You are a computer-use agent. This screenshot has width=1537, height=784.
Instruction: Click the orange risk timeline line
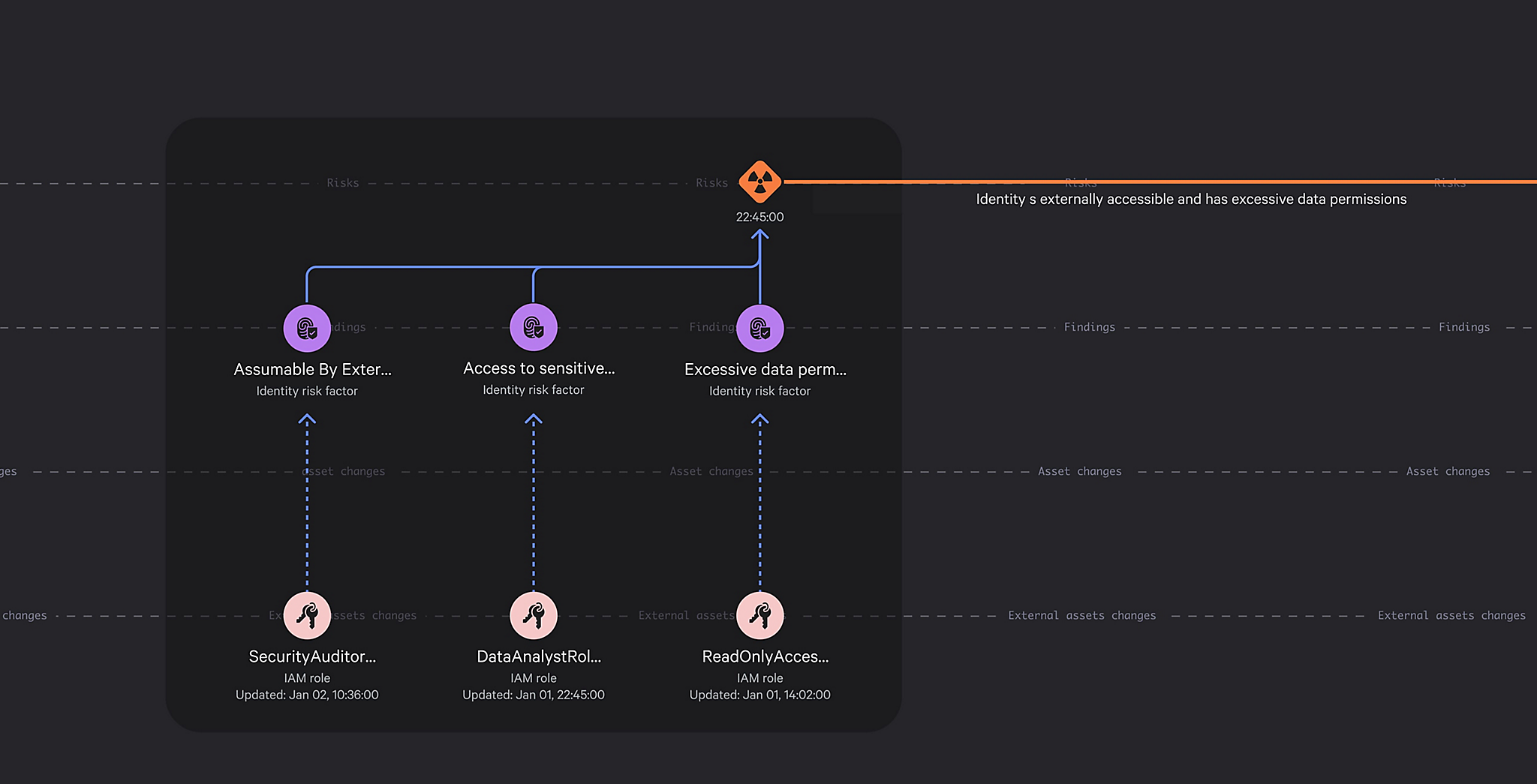pos(1201,182)
